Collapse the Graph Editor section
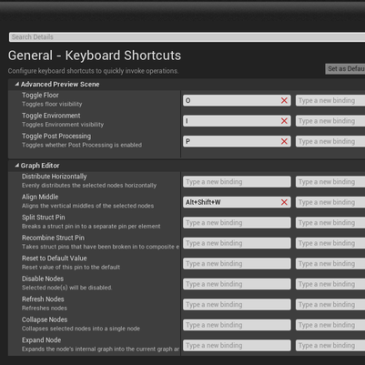Viewport: 365px width, 365px height. (17, 166)
